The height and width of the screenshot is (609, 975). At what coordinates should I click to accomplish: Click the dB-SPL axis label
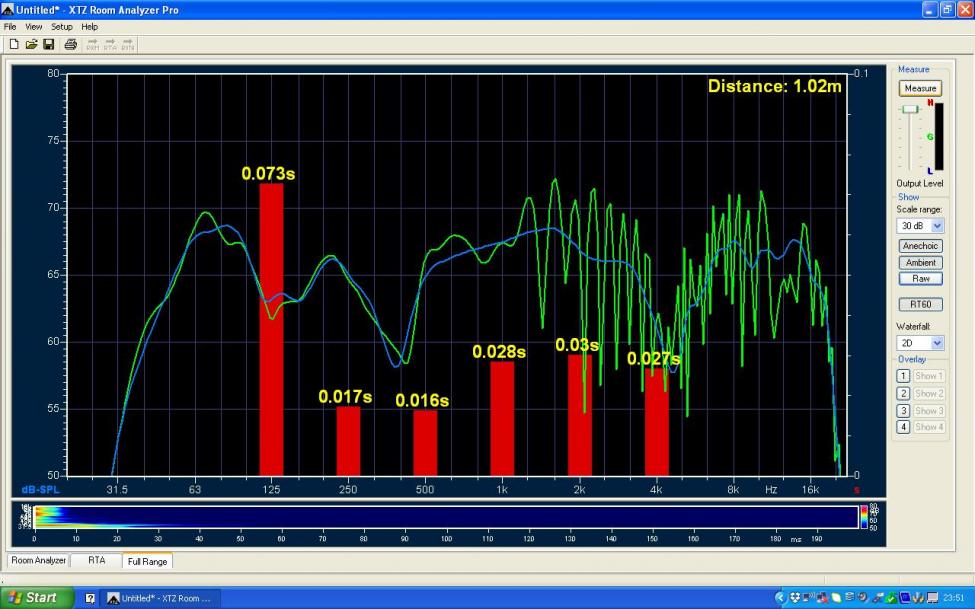40,490
